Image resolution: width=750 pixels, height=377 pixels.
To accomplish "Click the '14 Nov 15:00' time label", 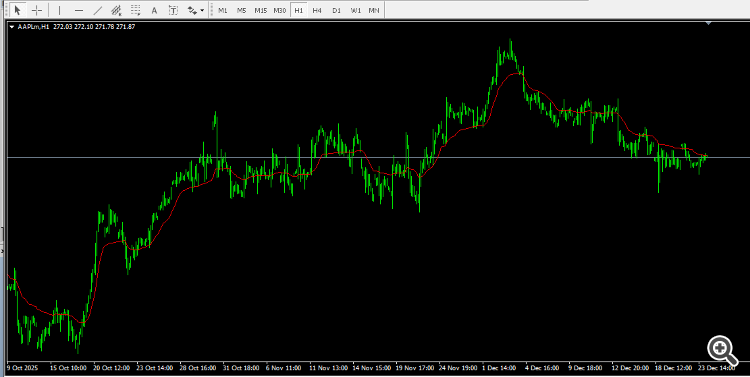I will (371, 368).
